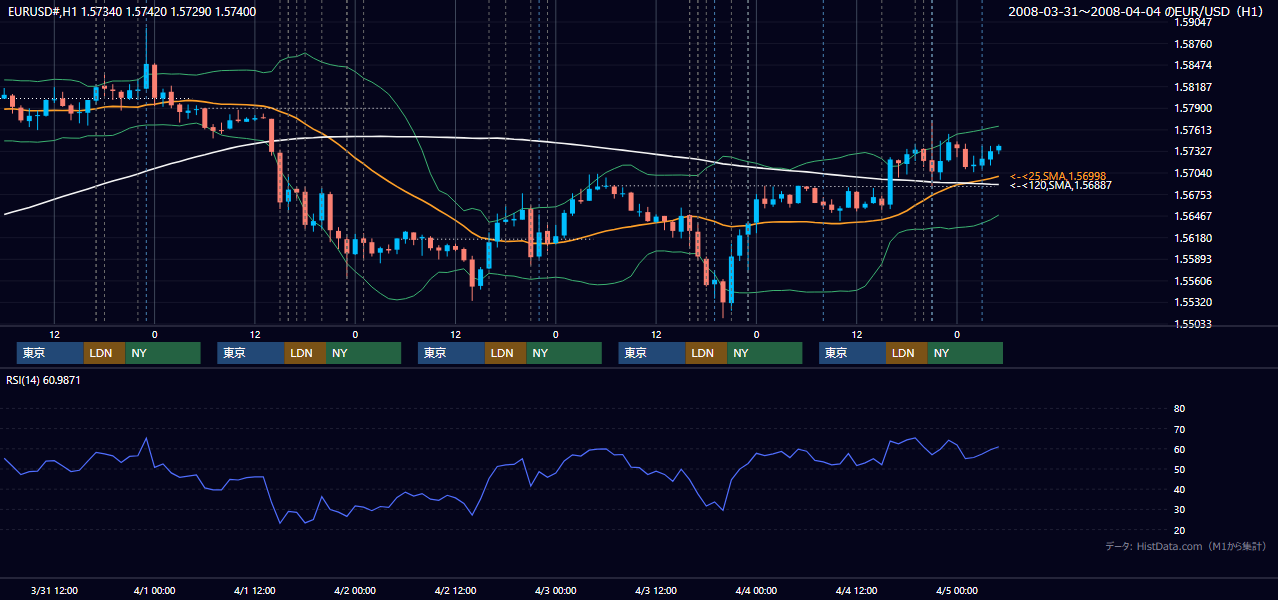Screen dimensions: 1278x600
Task: Click the RSI axis value 50
Action: coord(1179,470)
